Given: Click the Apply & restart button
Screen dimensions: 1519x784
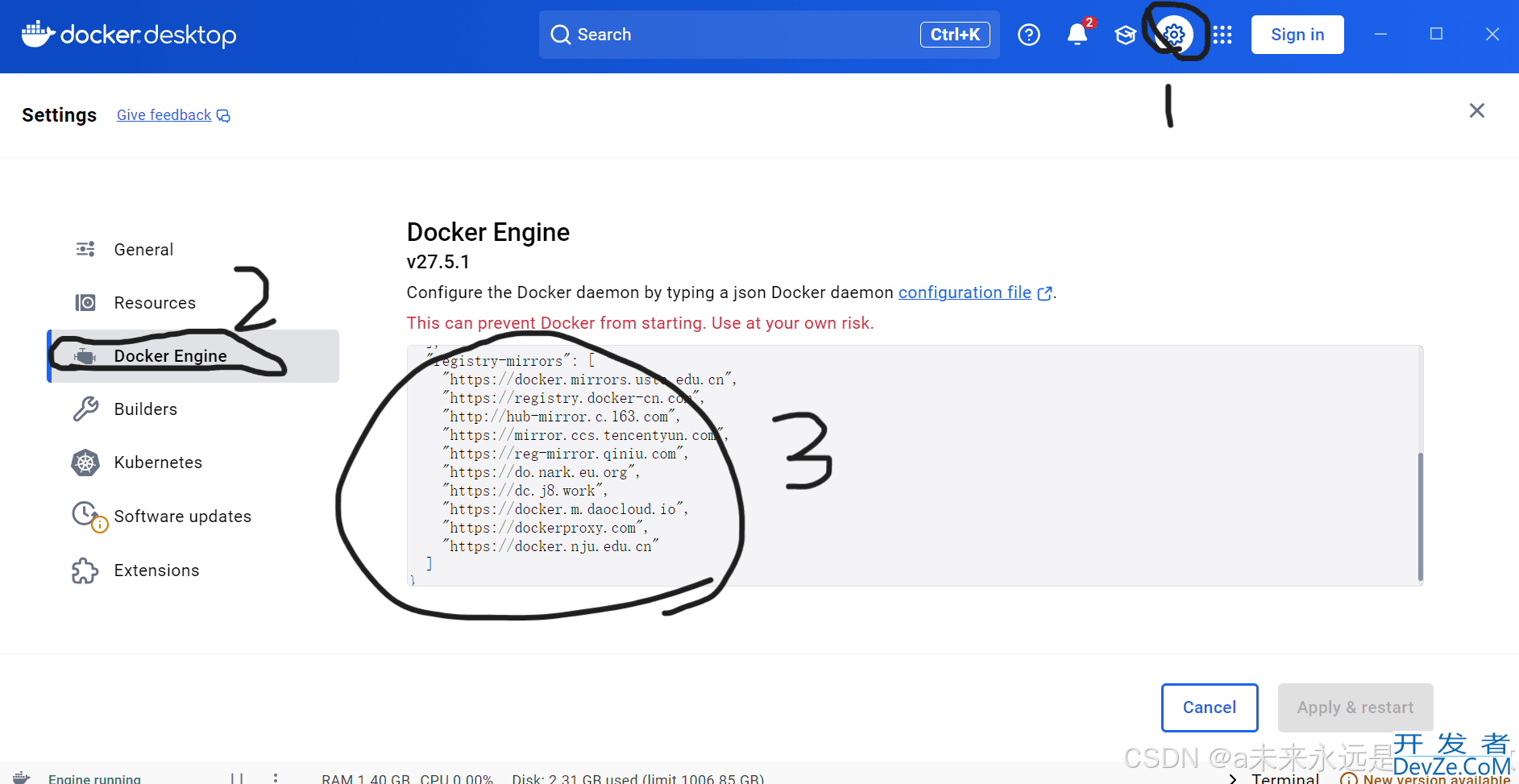Looking at the screenshot, I should point(1355,707).
